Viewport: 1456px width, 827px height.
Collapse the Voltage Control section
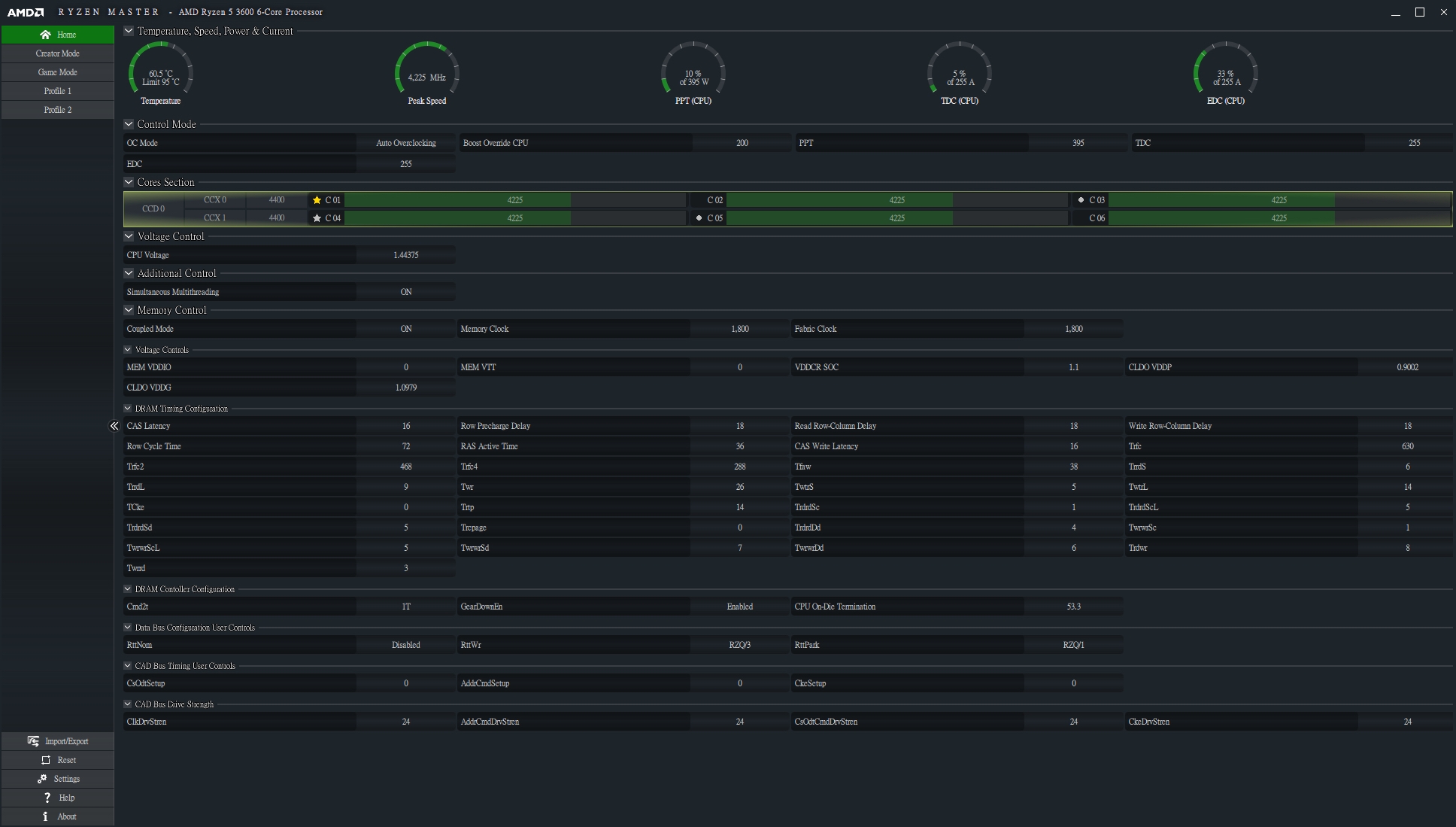coord(129,236)
